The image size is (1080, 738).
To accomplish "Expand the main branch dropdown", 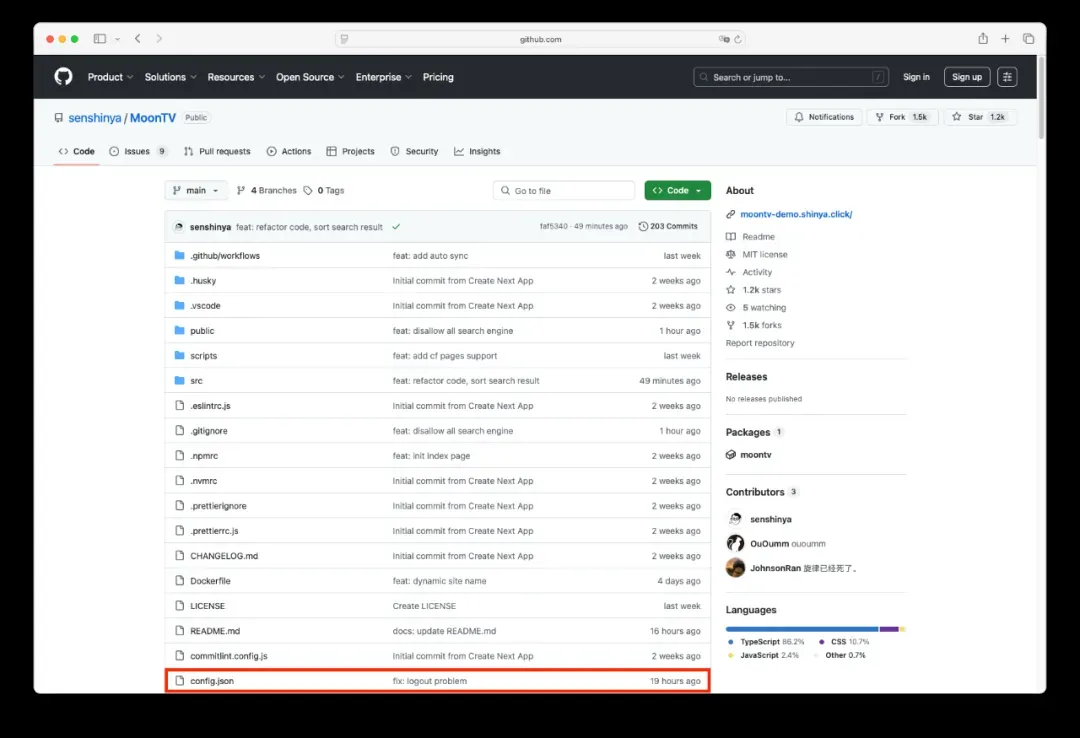I will click(x=196, y=190).
